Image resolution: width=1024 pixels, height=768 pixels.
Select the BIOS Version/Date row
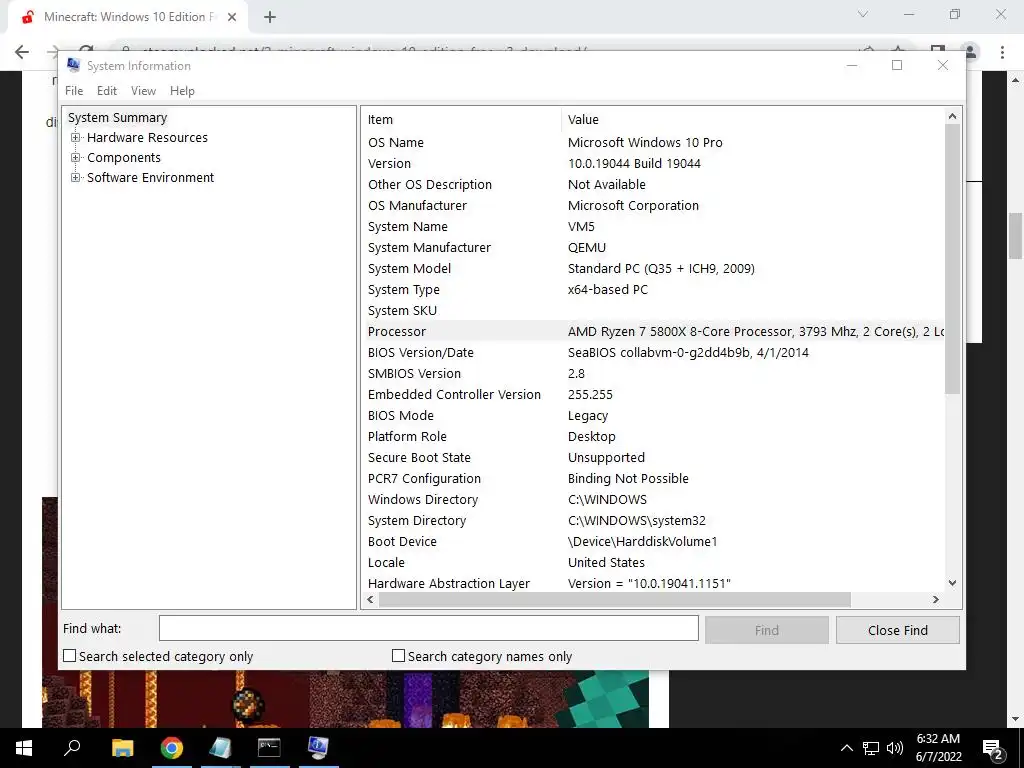coord(653,353)
